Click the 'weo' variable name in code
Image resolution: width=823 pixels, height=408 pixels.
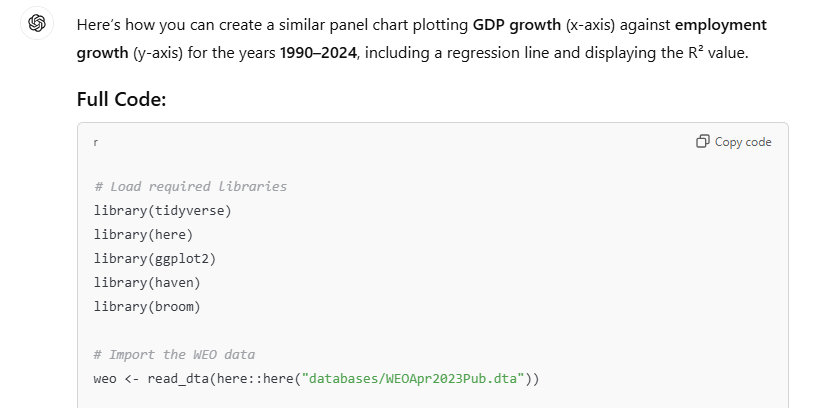[x=105, y=379]
